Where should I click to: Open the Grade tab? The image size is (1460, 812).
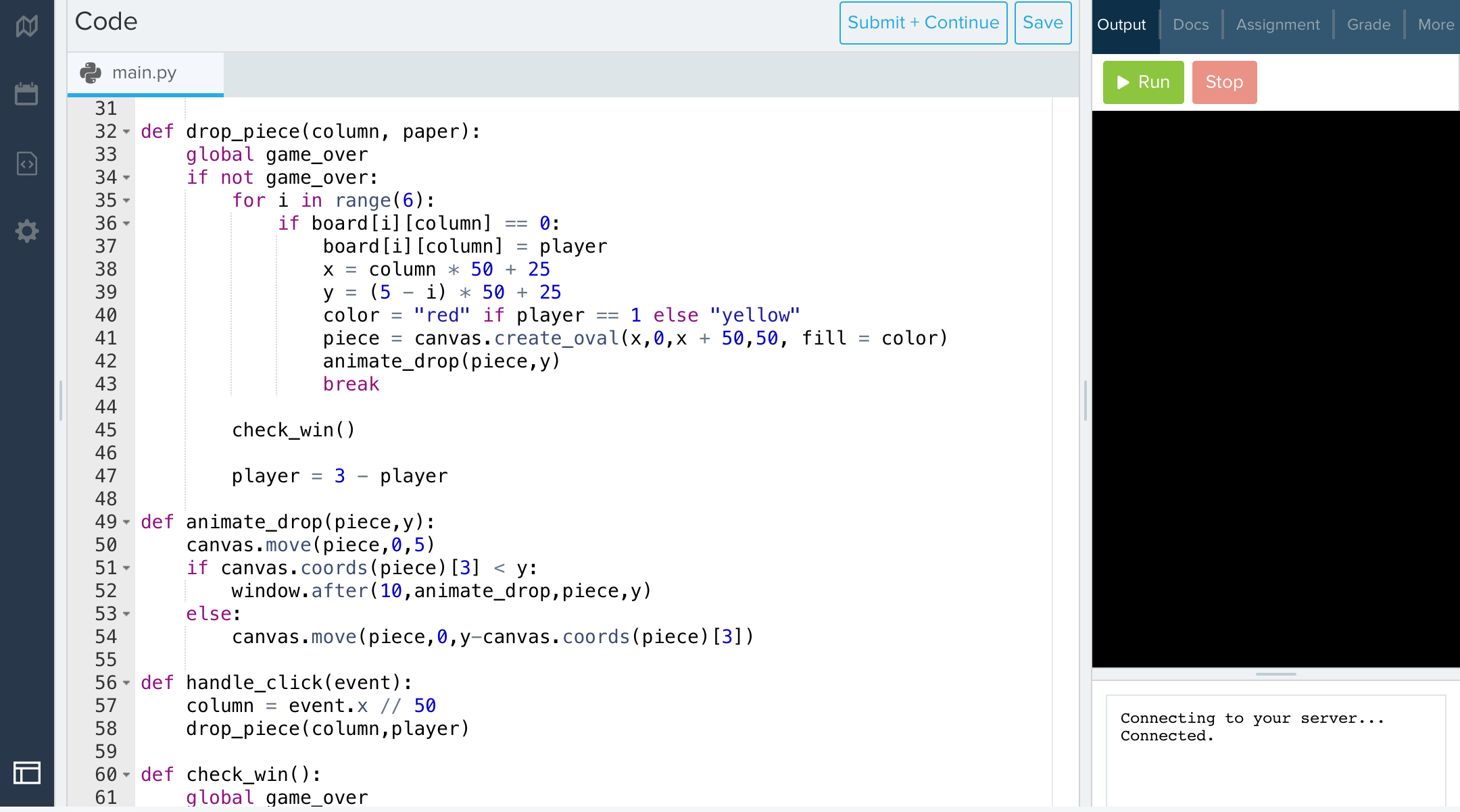(1368, 25)
